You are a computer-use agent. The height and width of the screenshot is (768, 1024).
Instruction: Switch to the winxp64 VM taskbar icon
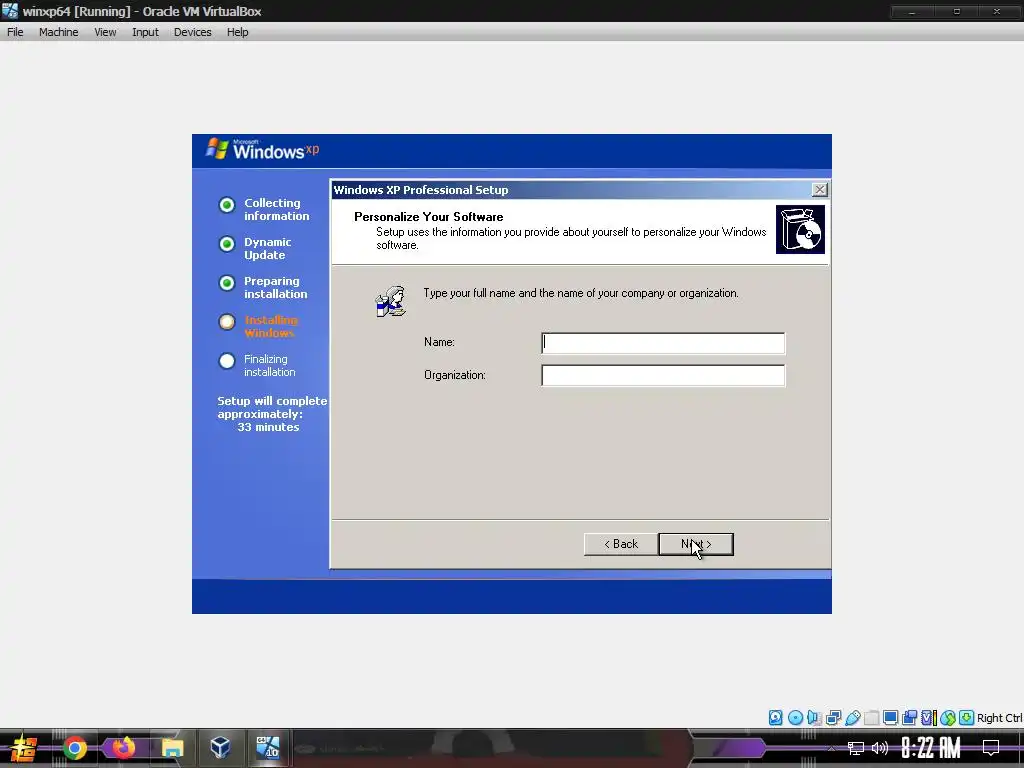pyautogui.click(x=268, y=748)
